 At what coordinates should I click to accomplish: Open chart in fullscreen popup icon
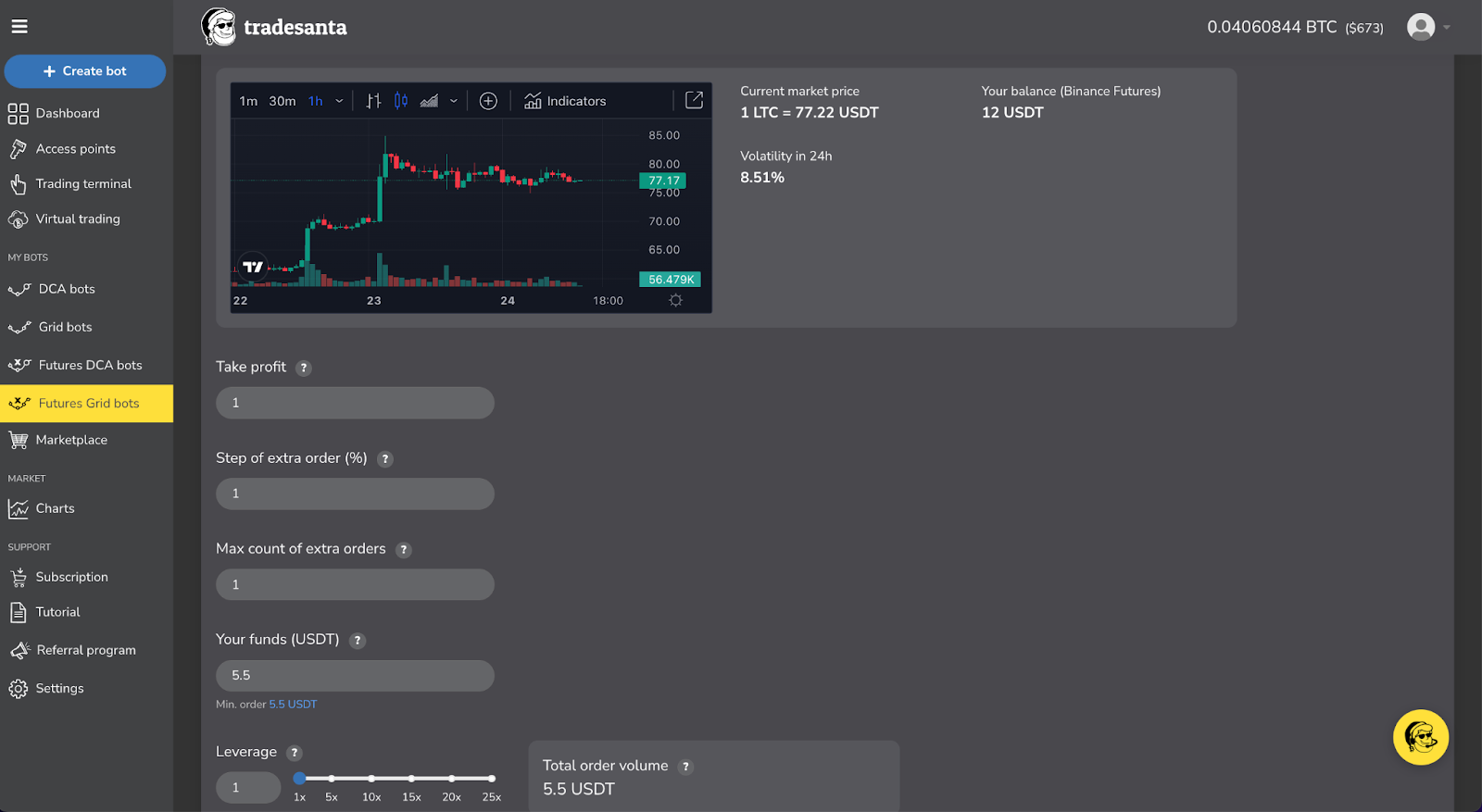[x=694, y=100]
